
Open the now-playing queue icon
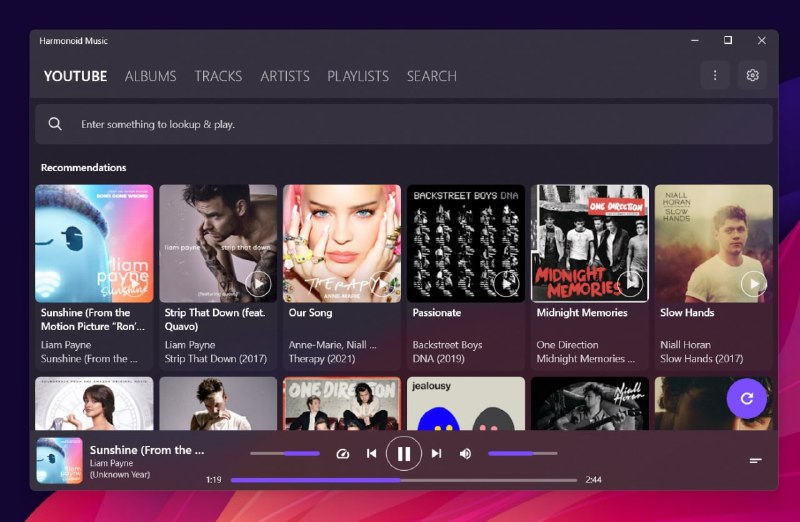(756, 461)
